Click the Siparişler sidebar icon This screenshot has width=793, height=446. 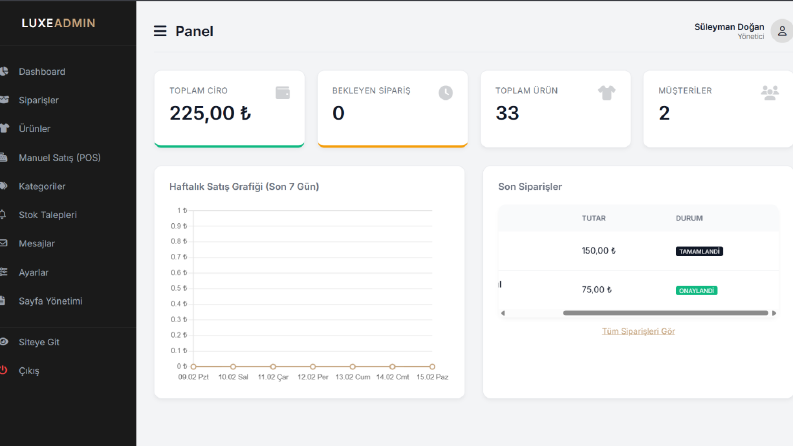click(x=4, y=100)
